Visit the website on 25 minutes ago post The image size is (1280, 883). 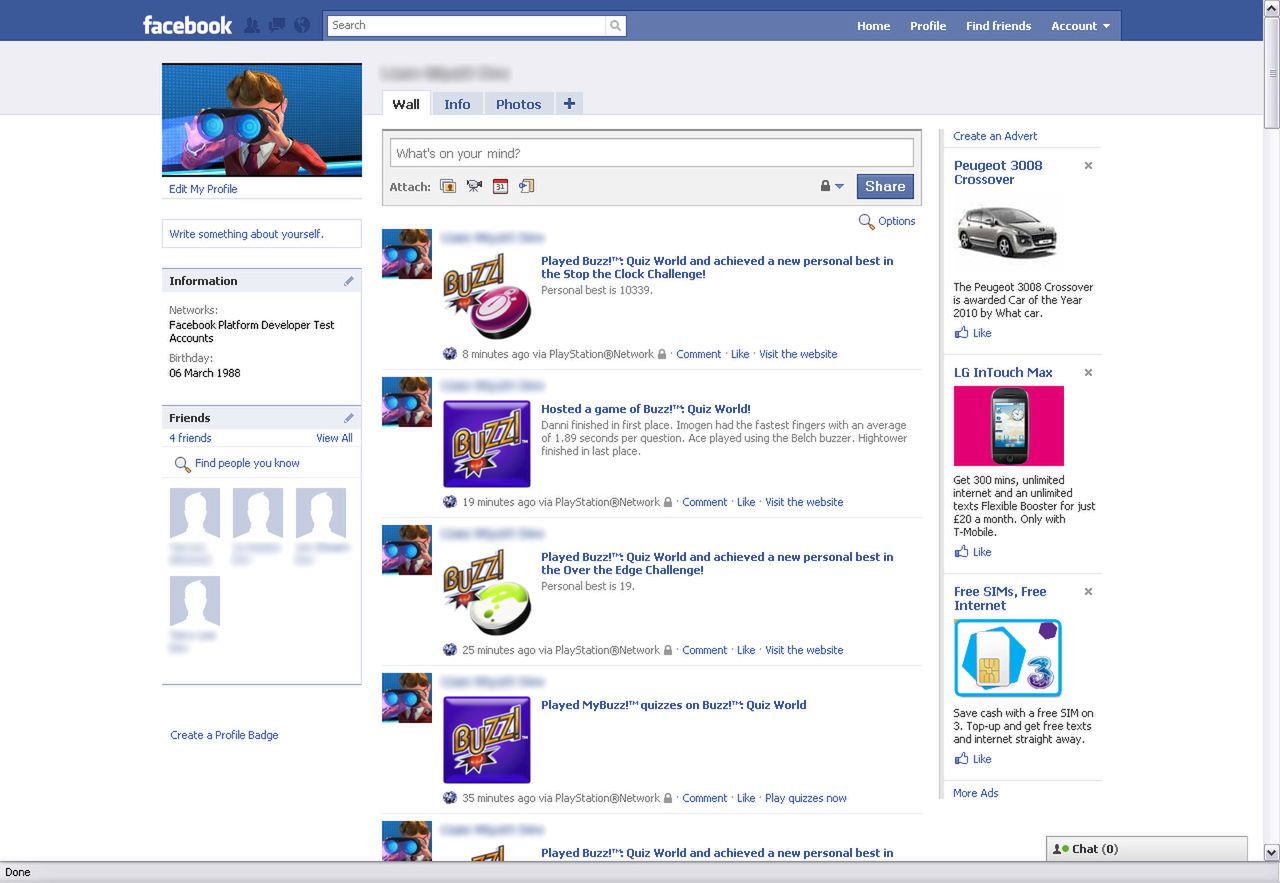(804, 650)
